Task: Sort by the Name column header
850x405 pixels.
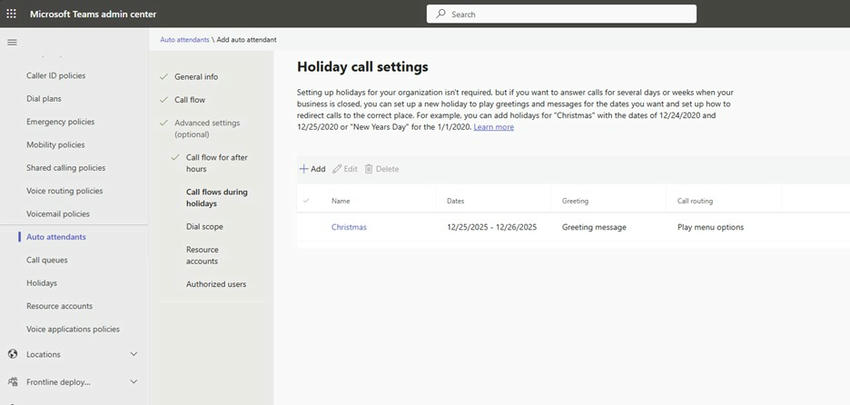Action: point(340,201)
